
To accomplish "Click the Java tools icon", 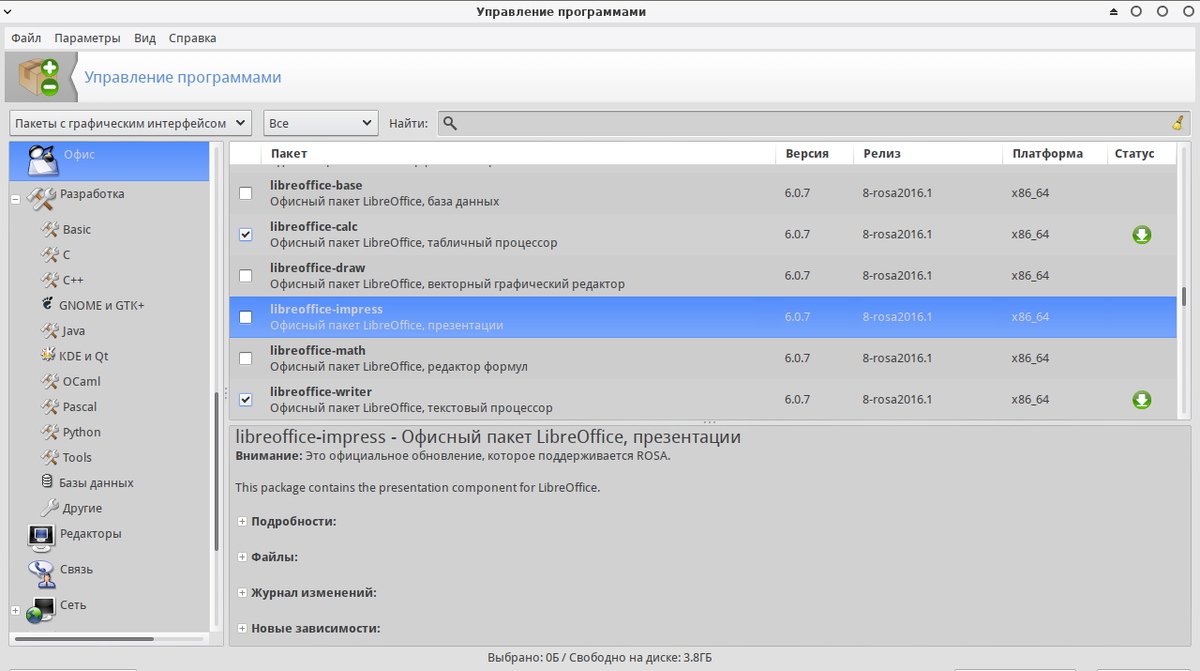I will pyautogui.click(x=49, y=331).
